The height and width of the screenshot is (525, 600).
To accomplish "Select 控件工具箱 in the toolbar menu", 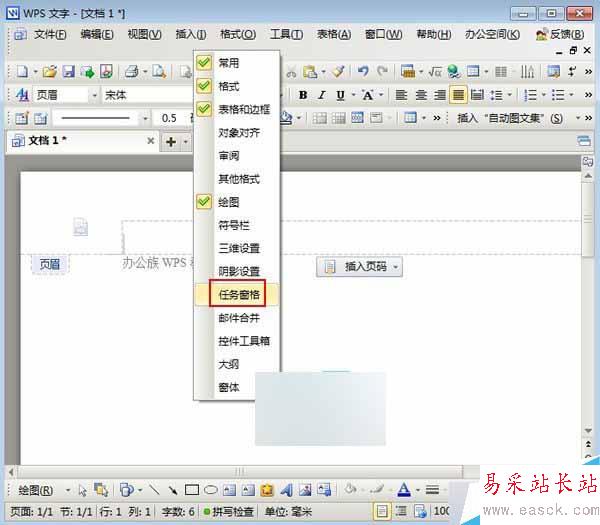I will [237, 341].
